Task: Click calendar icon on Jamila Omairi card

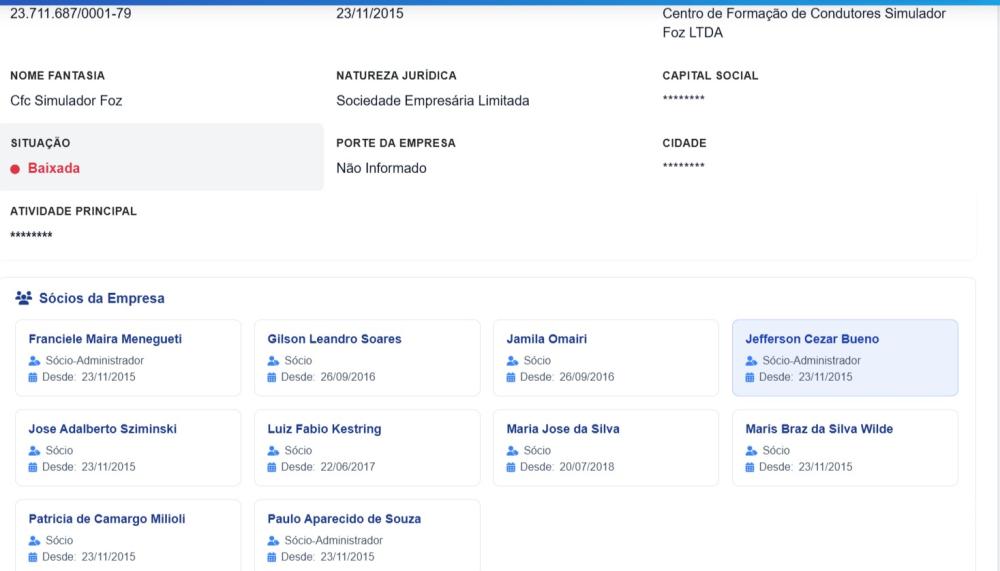Action: coord(511,377)
